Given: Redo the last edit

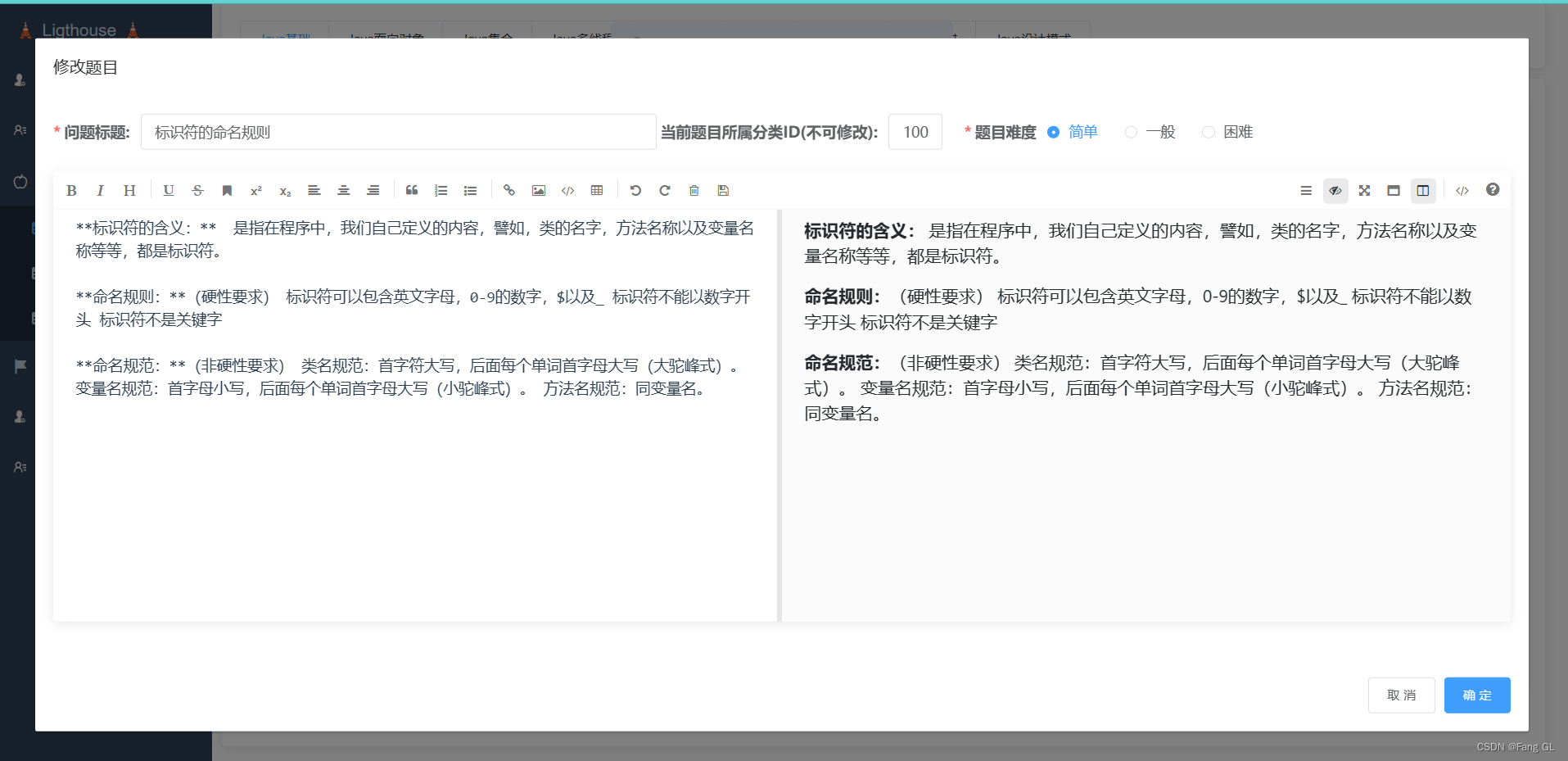Looking at the screenshot, I should tap(665, 190).
